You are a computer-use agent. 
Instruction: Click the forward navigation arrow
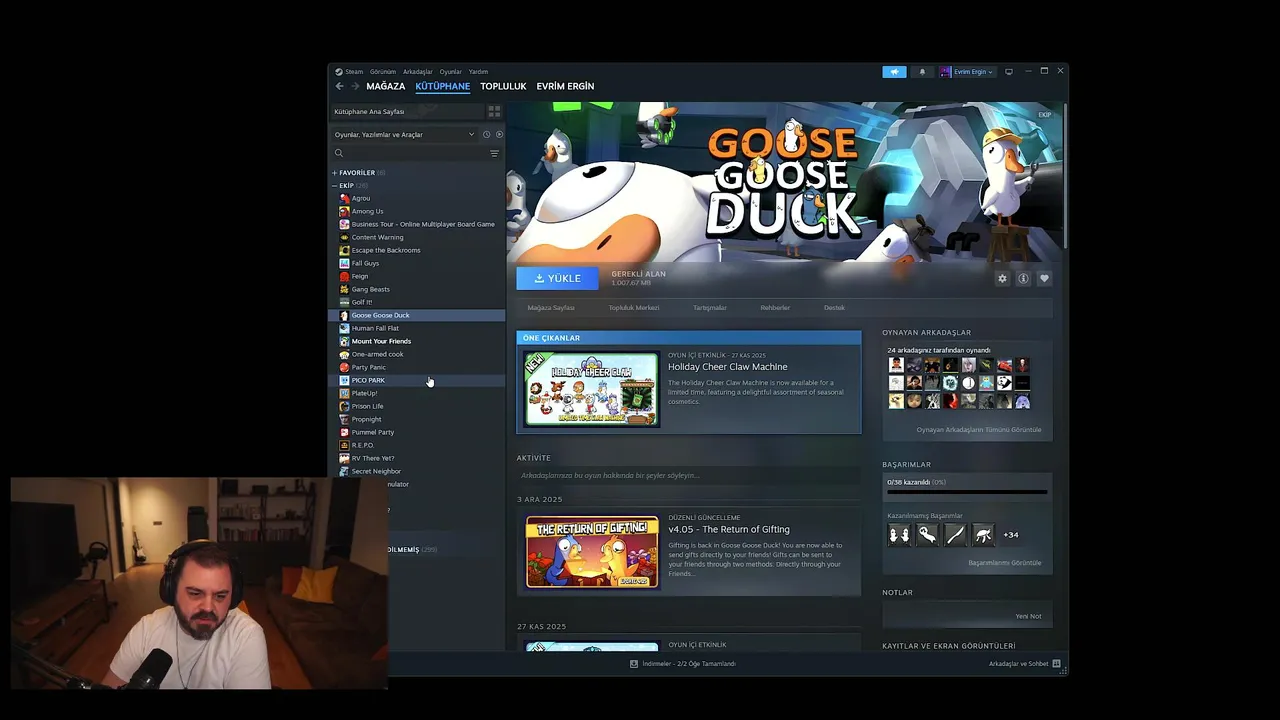coord(354,86)
